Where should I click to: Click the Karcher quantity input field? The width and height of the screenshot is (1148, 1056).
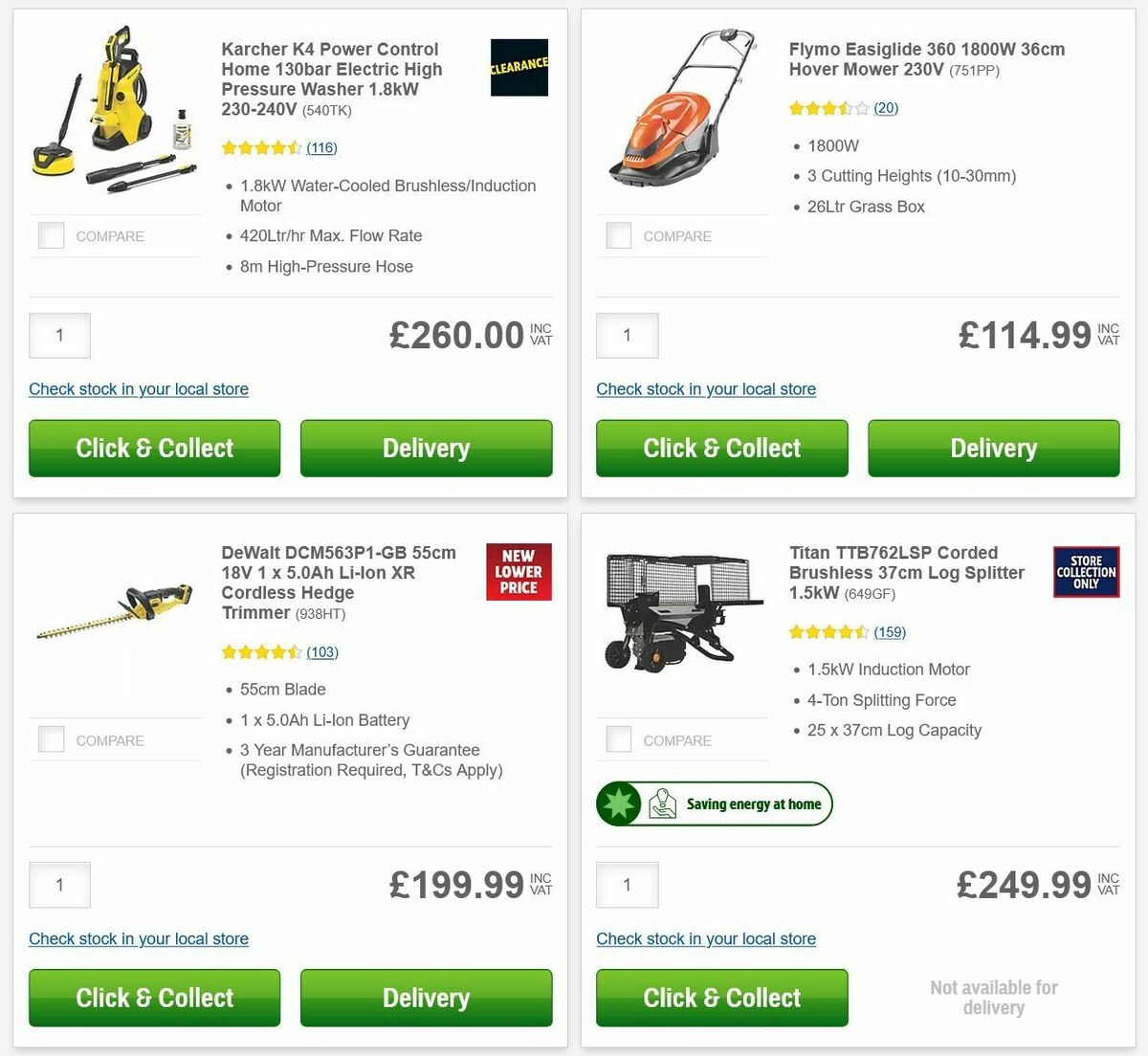[x=59, y=336]
